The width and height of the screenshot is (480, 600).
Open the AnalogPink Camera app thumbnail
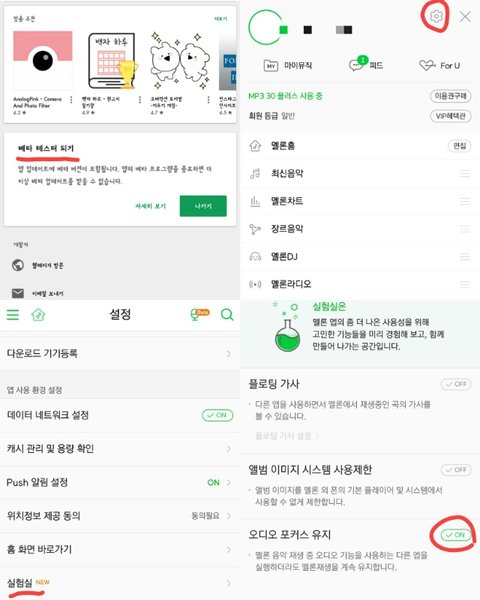point(42,60)
